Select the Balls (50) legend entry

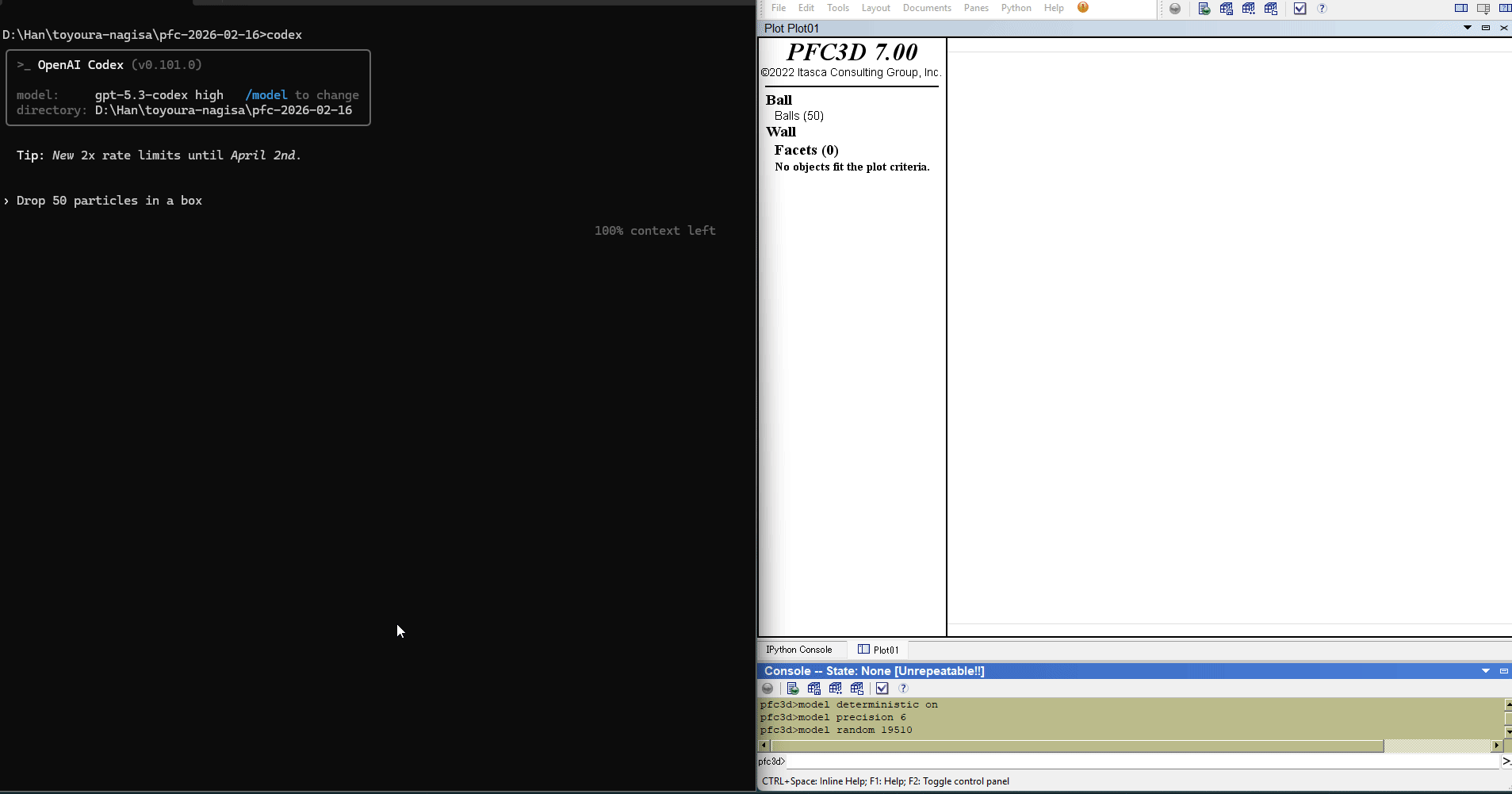point(799,116)
